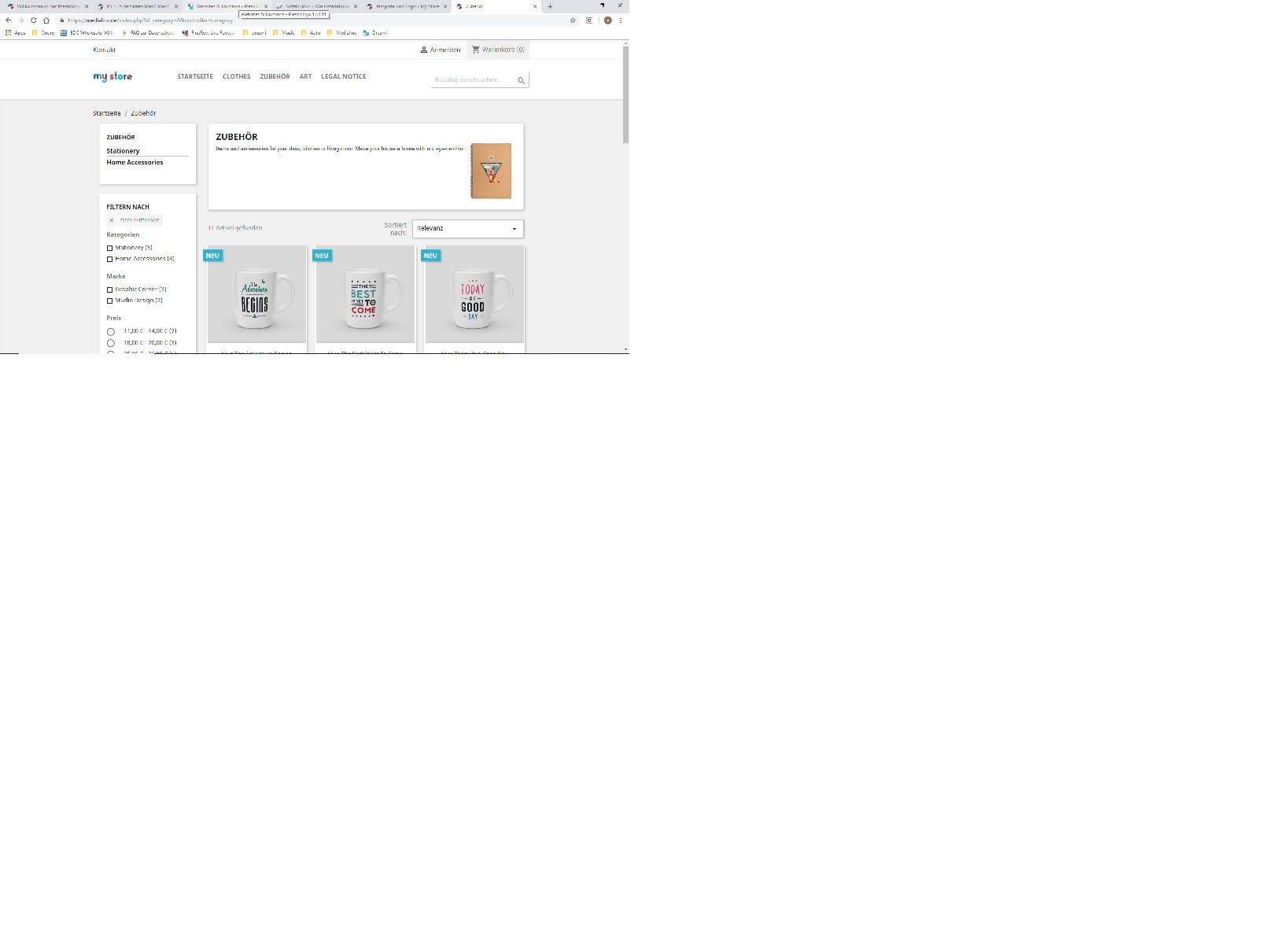This screenshot has height=952, width=1269.
Task: Open the FAQ zur Datenschutz bookmark
Action: (x=148, y=33)
